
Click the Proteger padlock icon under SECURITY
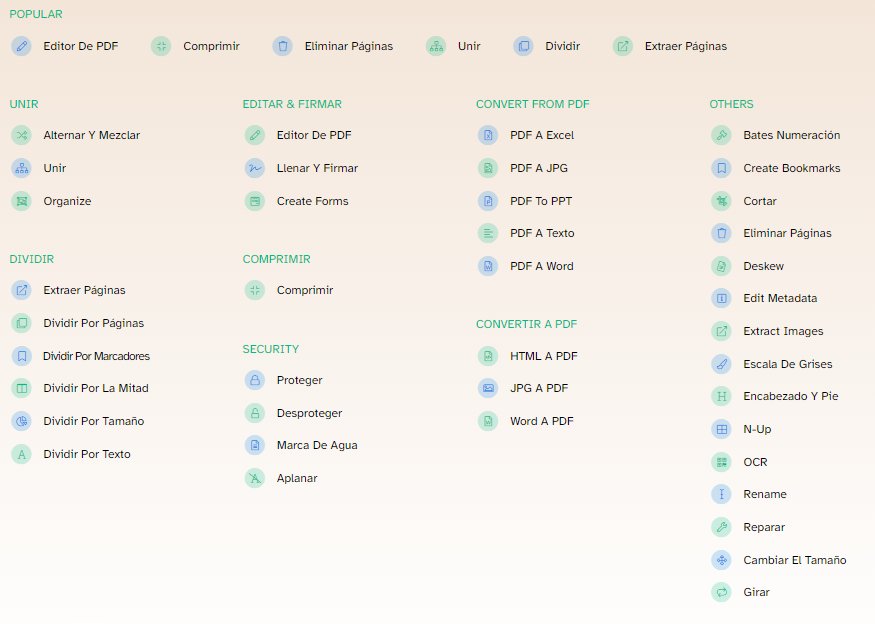pos(254,380)
